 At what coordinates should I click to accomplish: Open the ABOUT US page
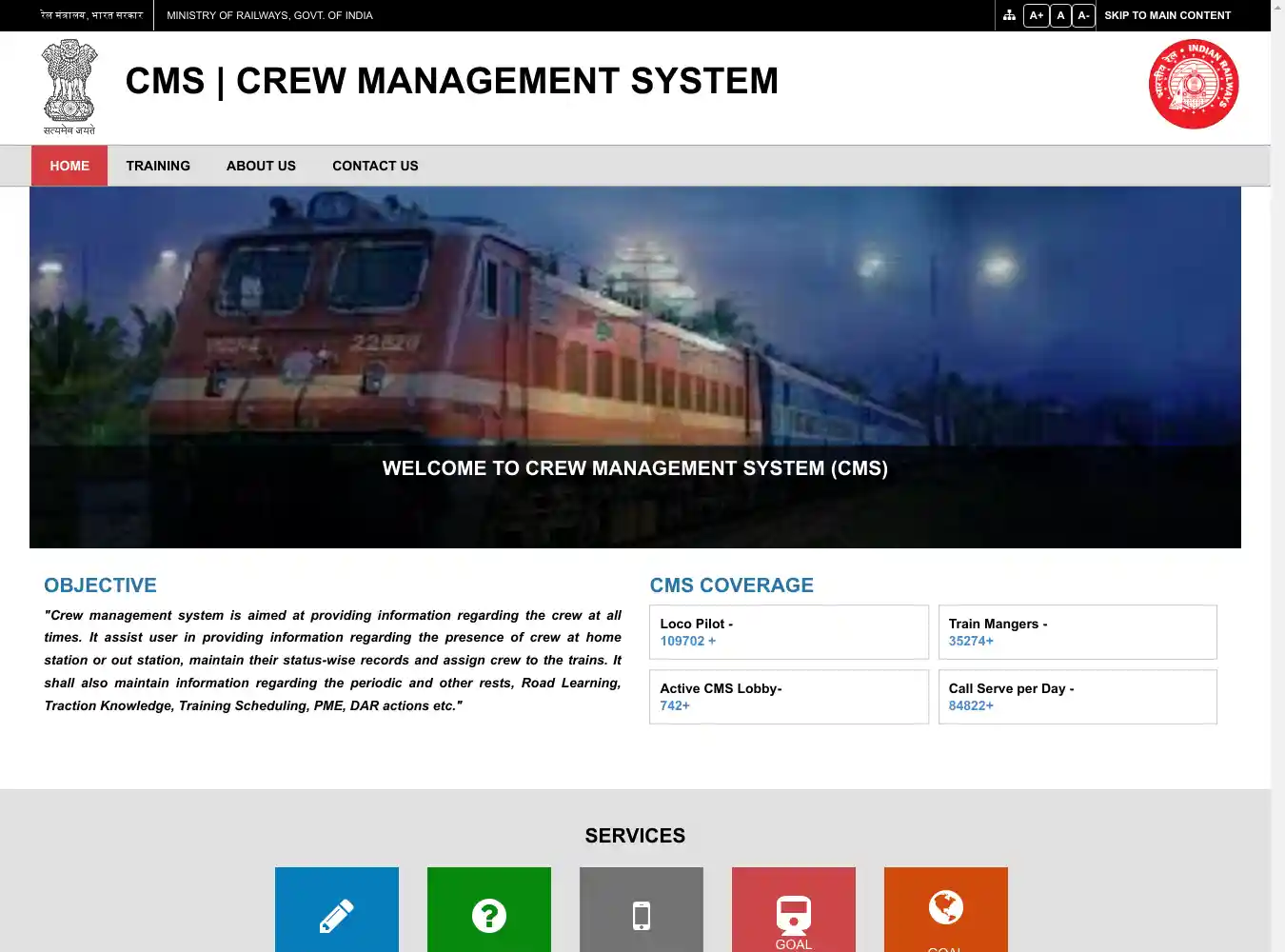[261, 166]
